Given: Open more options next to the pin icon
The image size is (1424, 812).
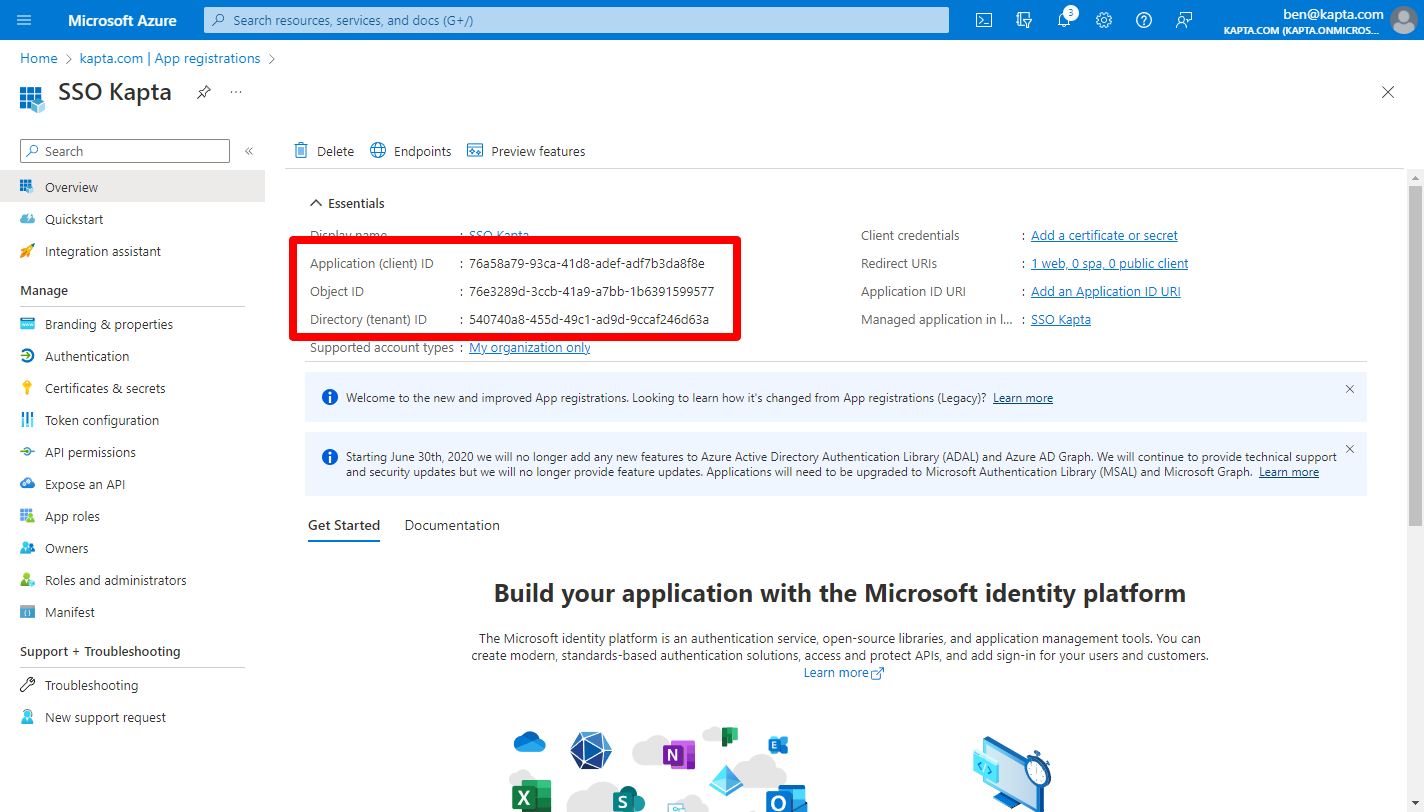Looking at the screenshot, I should pos(235,91).
